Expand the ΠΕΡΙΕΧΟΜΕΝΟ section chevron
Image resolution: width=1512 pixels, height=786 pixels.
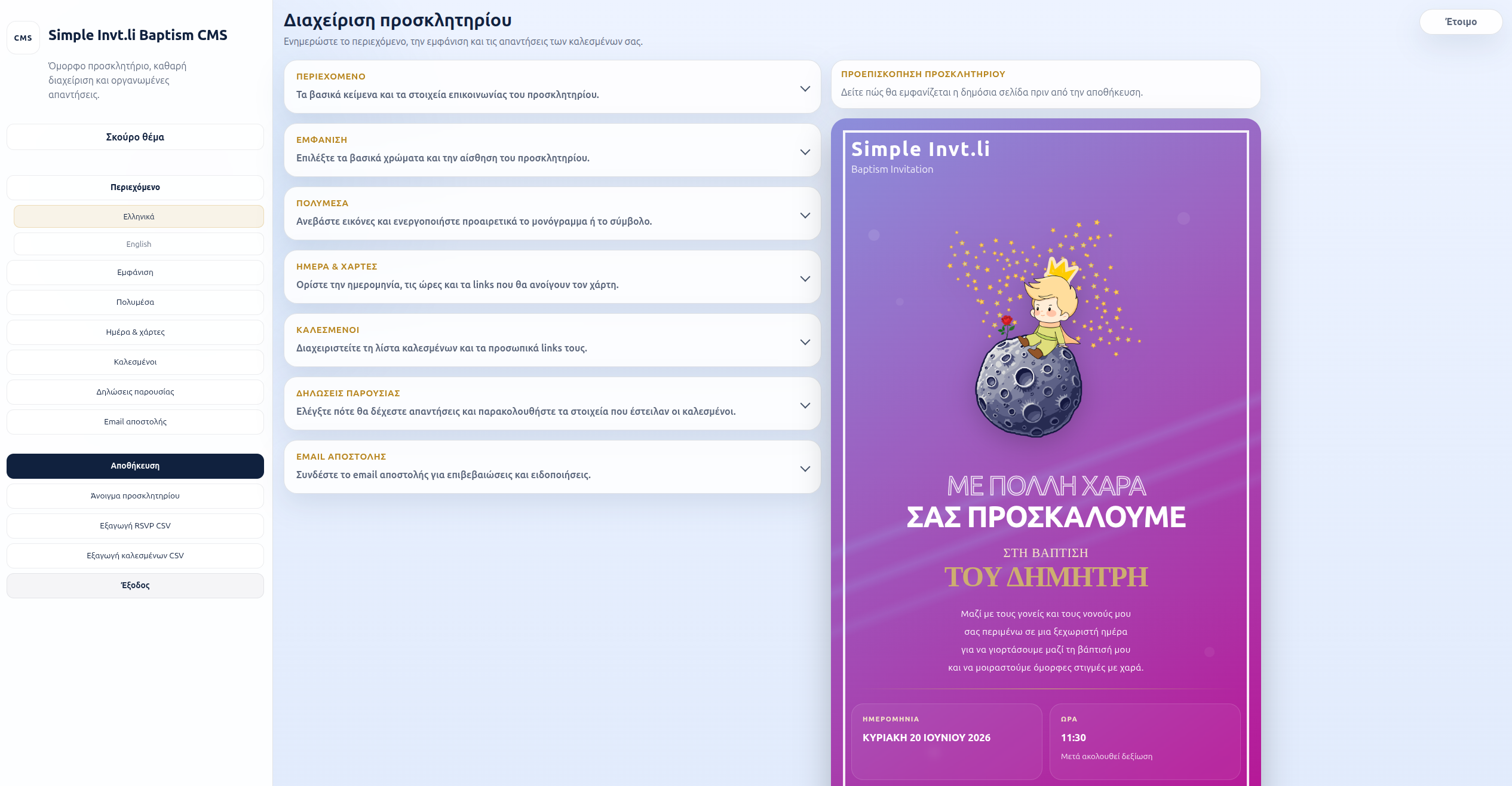pyautogui.click(x=805, y=88)
